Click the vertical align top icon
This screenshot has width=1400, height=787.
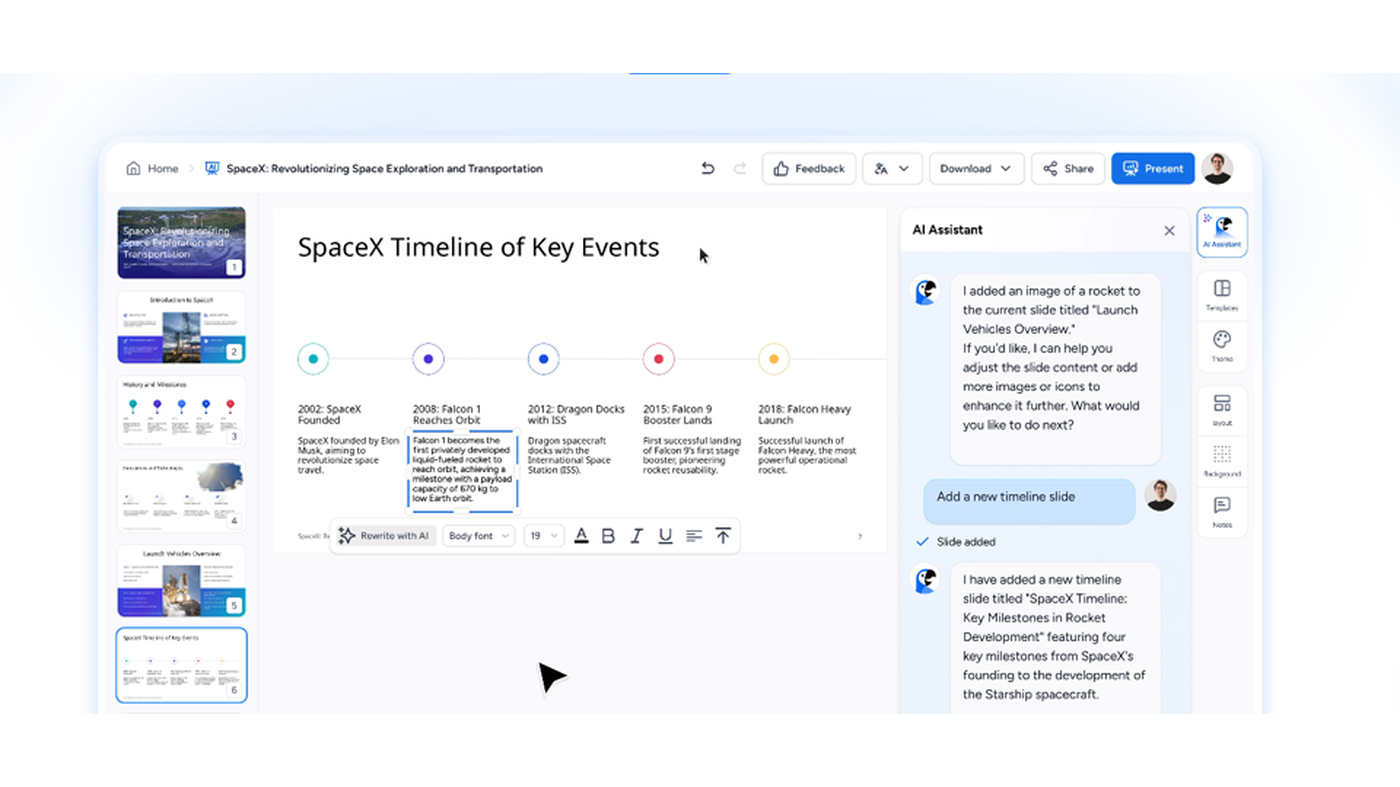click(x=723, y=536)
